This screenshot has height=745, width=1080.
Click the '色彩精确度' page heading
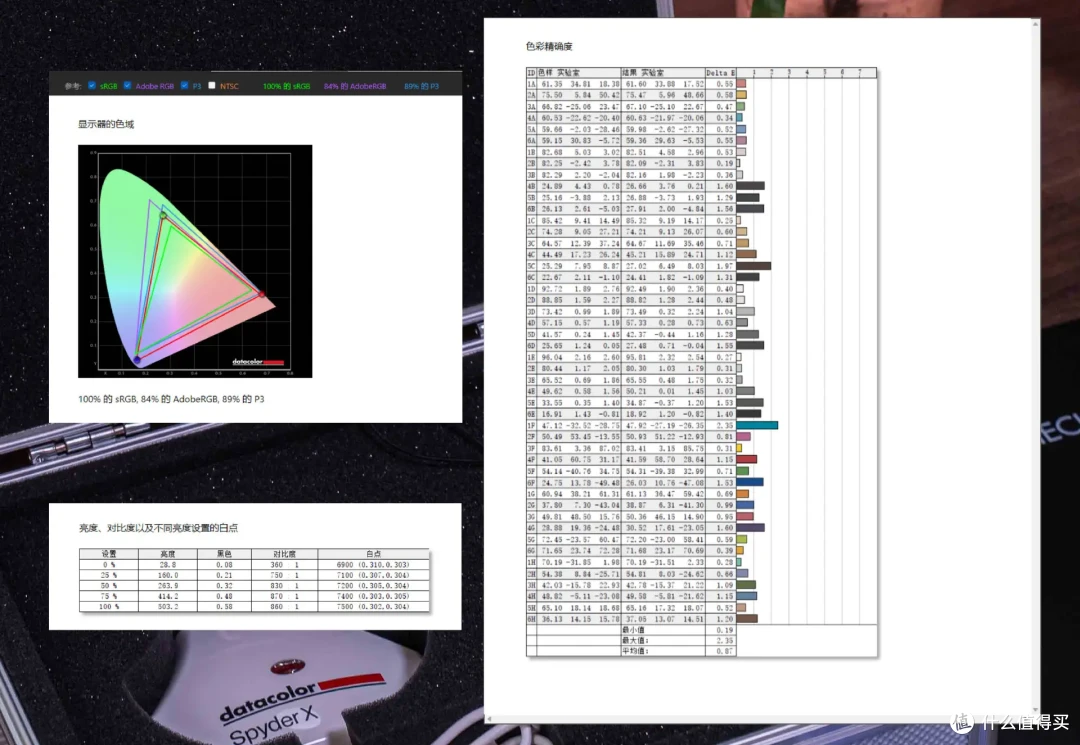coord(549,46)
